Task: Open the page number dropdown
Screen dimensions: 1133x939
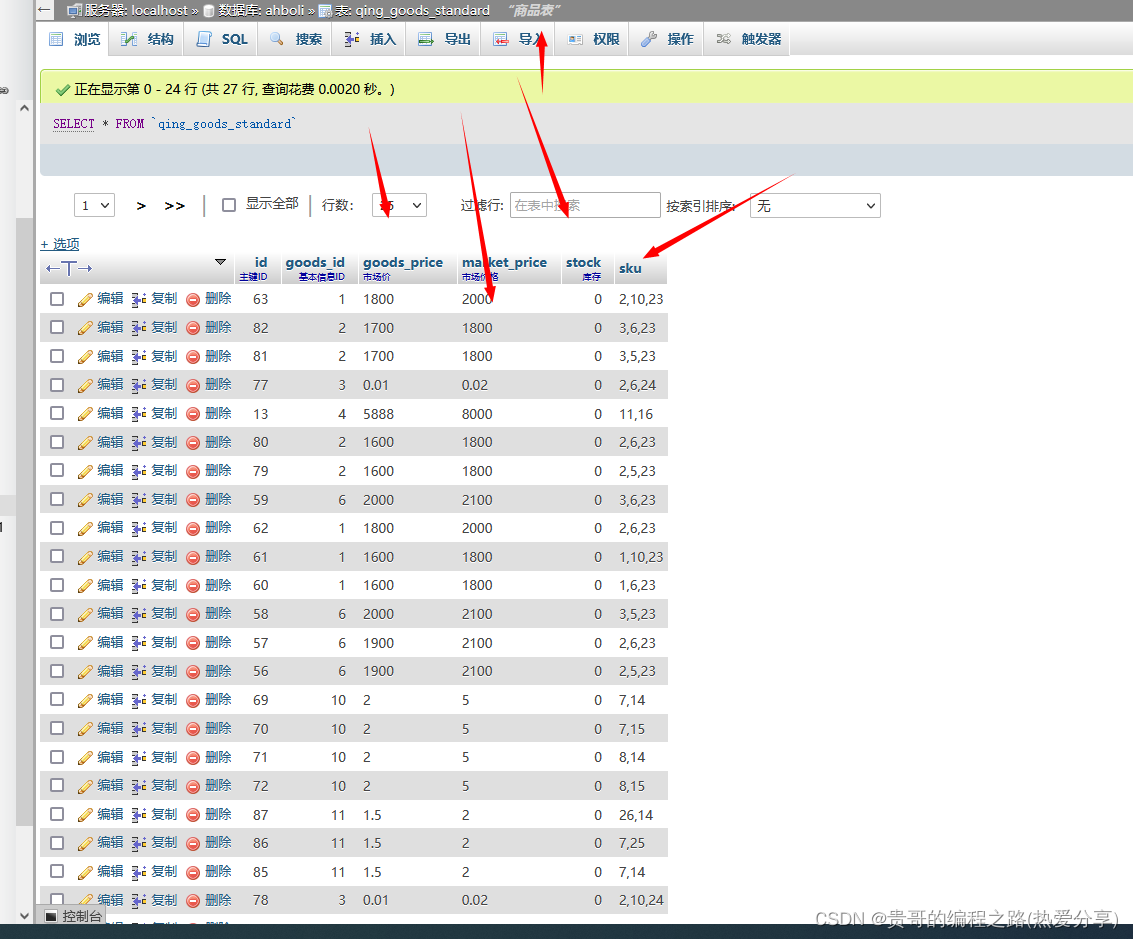Action: click(x=95, y=205)
